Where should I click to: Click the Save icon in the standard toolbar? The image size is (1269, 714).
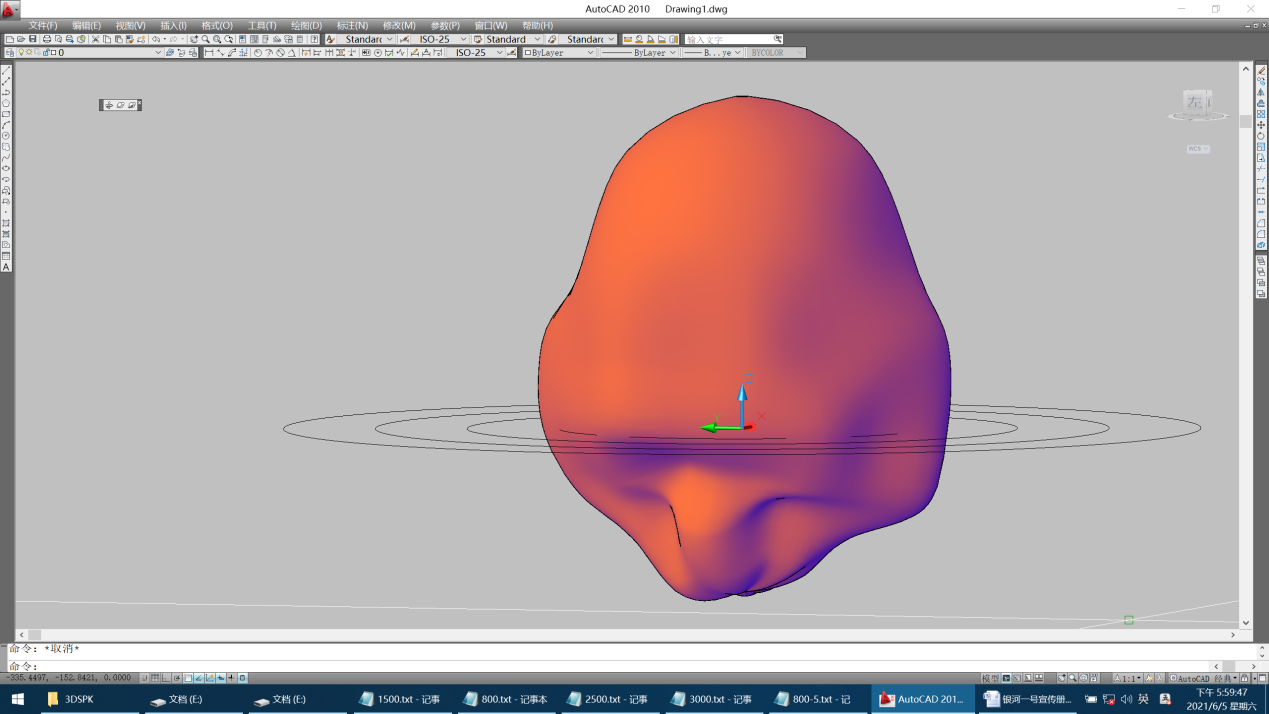33,39
